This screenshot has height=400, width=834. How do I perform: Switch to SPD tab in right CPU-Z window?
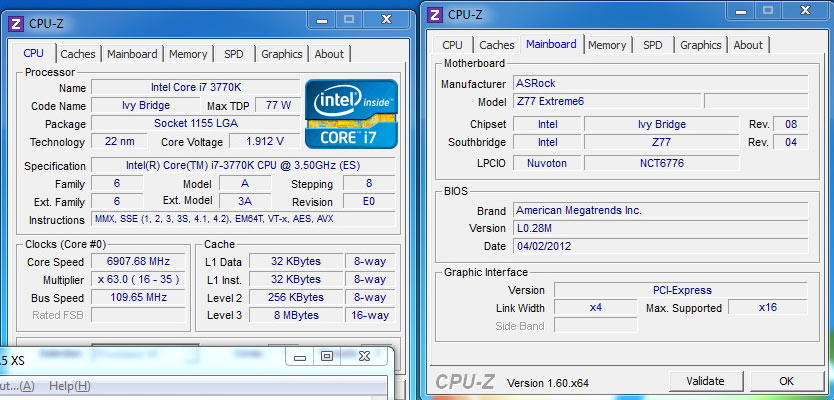(x=653, y=45)
